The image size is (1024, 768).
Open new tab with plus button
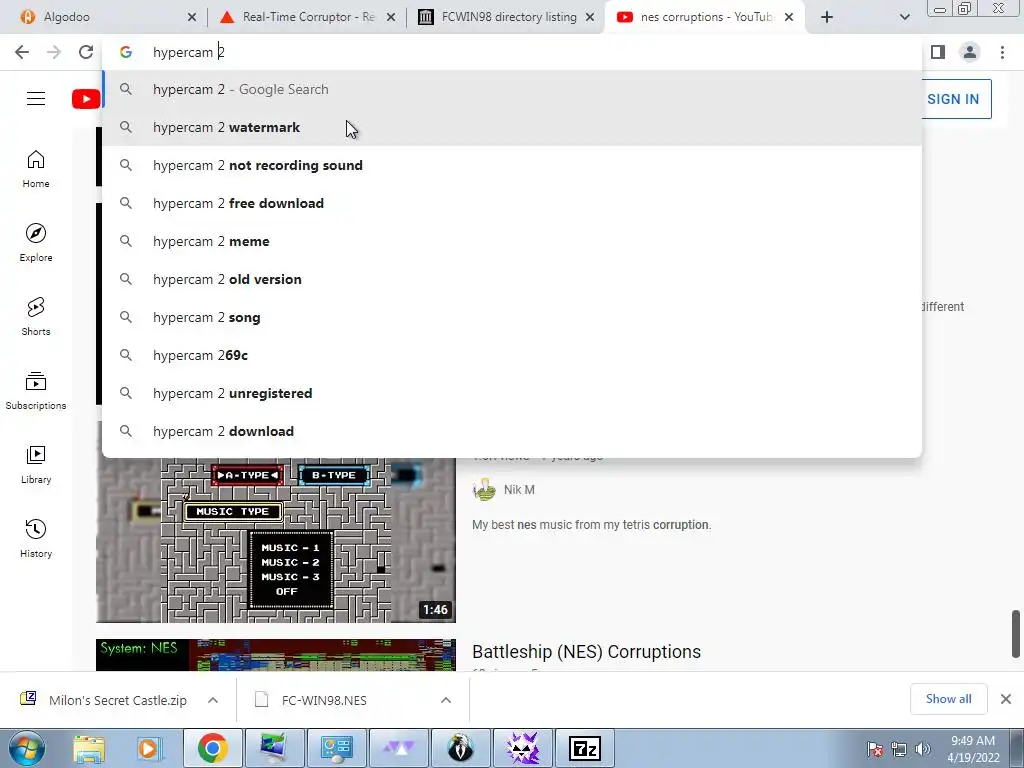click(x=827, y=17)
